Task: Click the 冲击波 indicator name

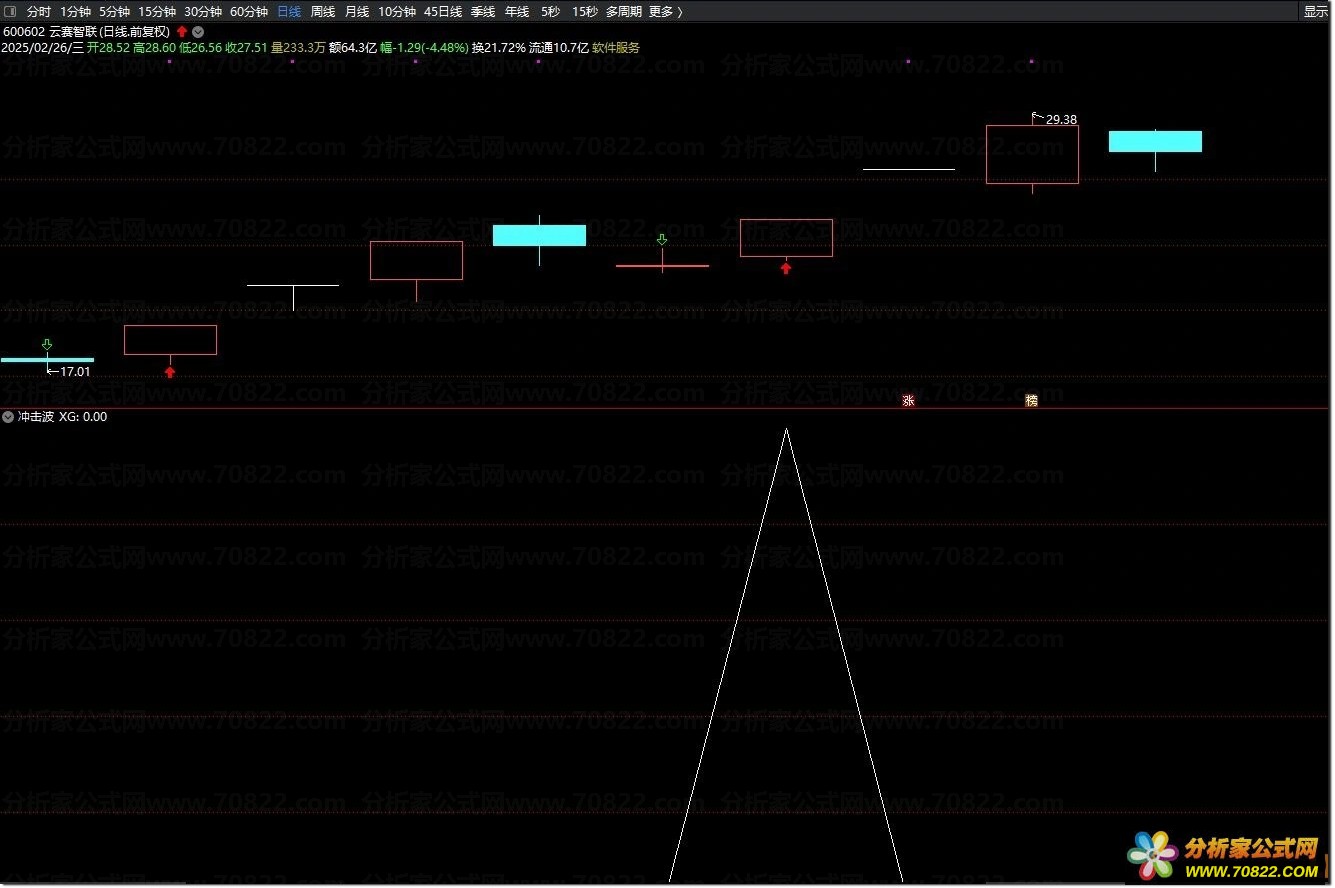Action: (35, 417)
